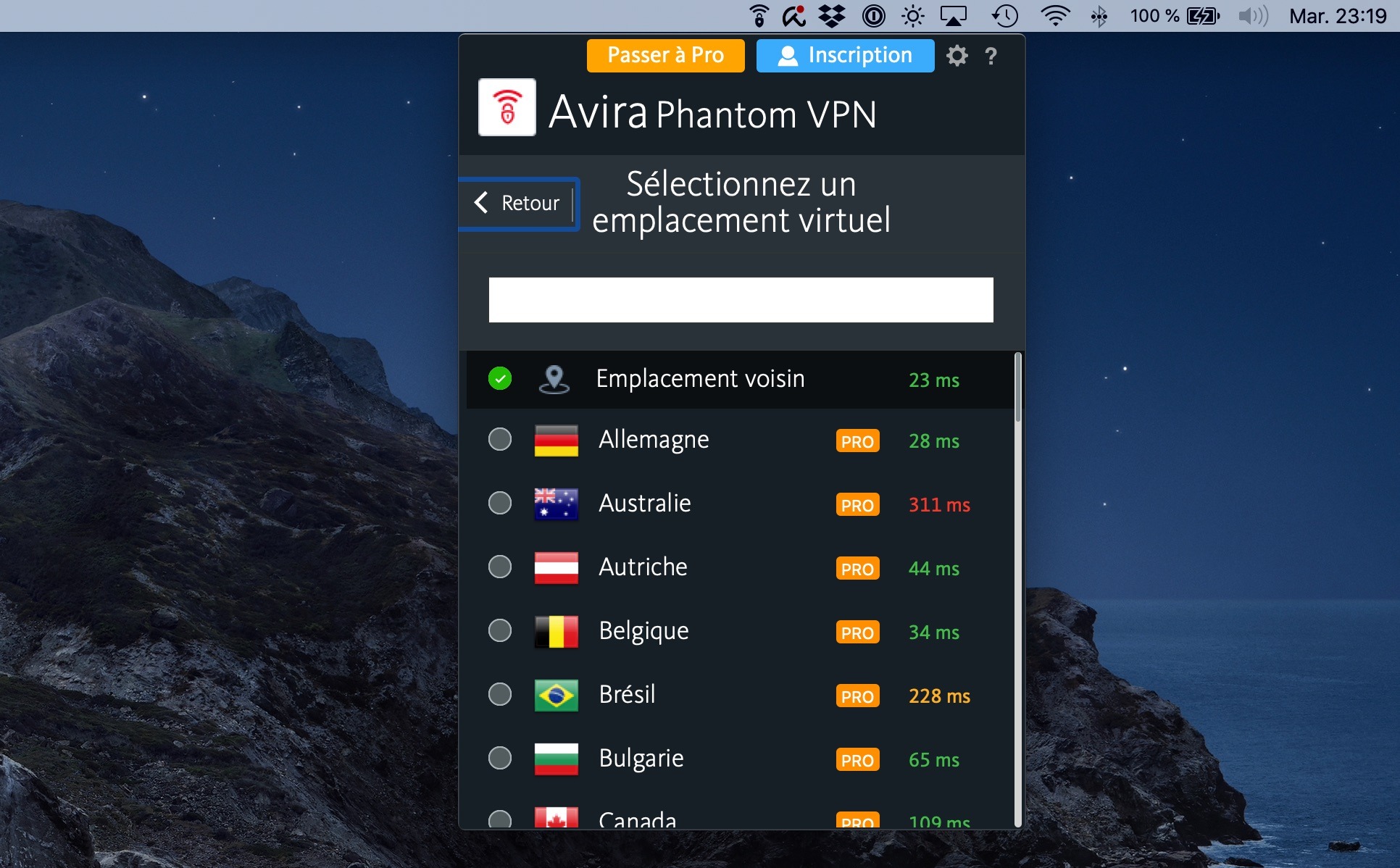
Task: Click the brightness sun menu bar icon
Action: [x=913, y=15]
